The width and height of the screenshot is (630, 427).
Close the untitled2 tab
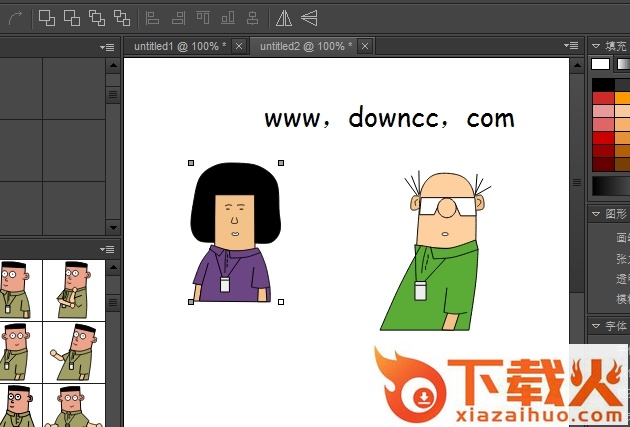pyautogui.click(x=365, y=46)
